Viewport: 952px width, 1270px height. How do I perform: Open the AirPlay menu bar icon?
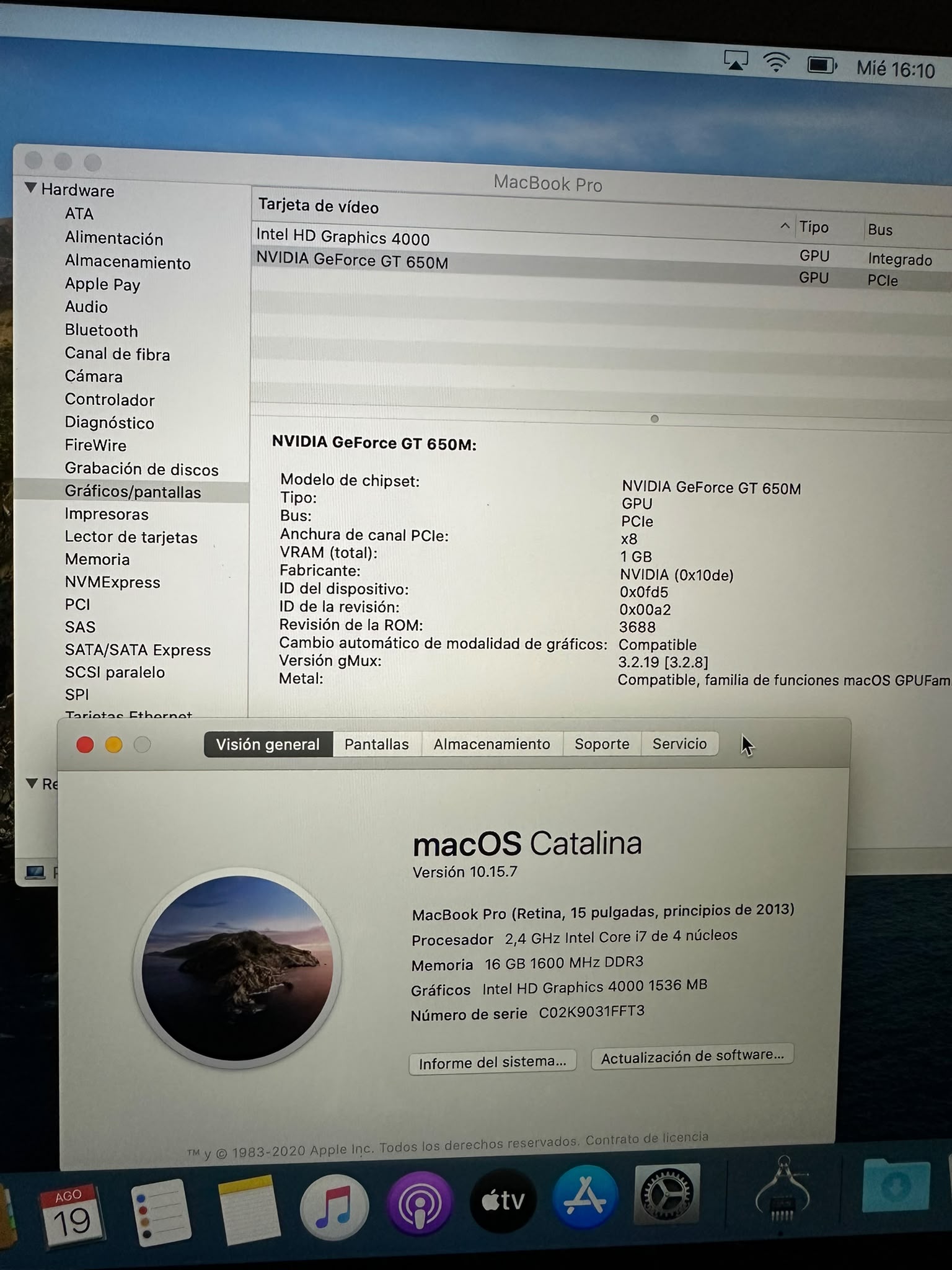[x=736, y=61]
